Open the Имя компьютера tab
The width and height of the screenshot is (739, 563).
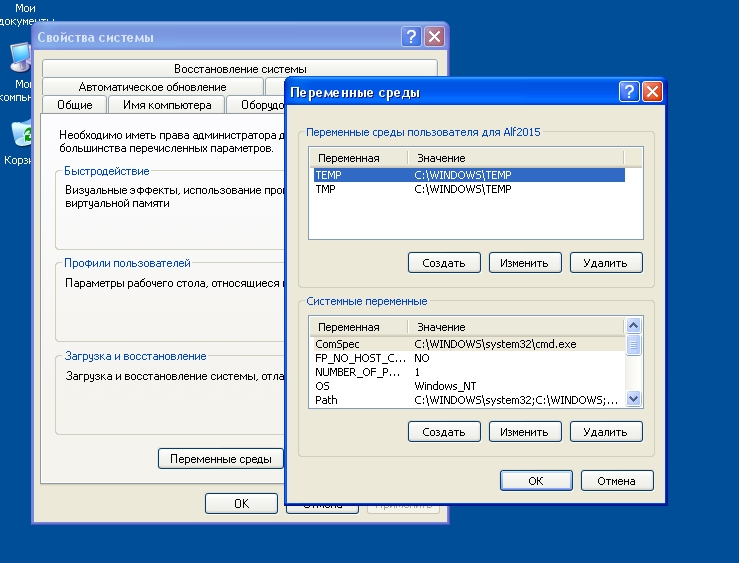click(x=167, y=105)
